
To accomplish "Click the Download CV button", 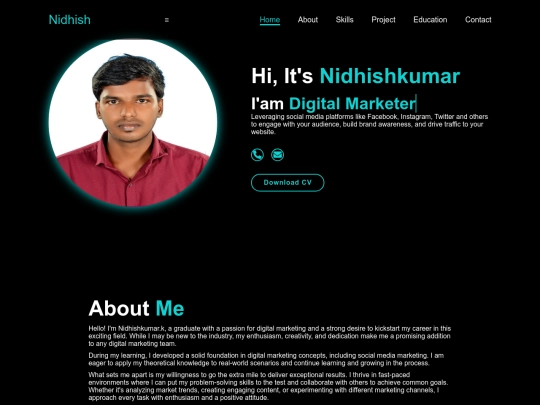I will pos(288,183).
